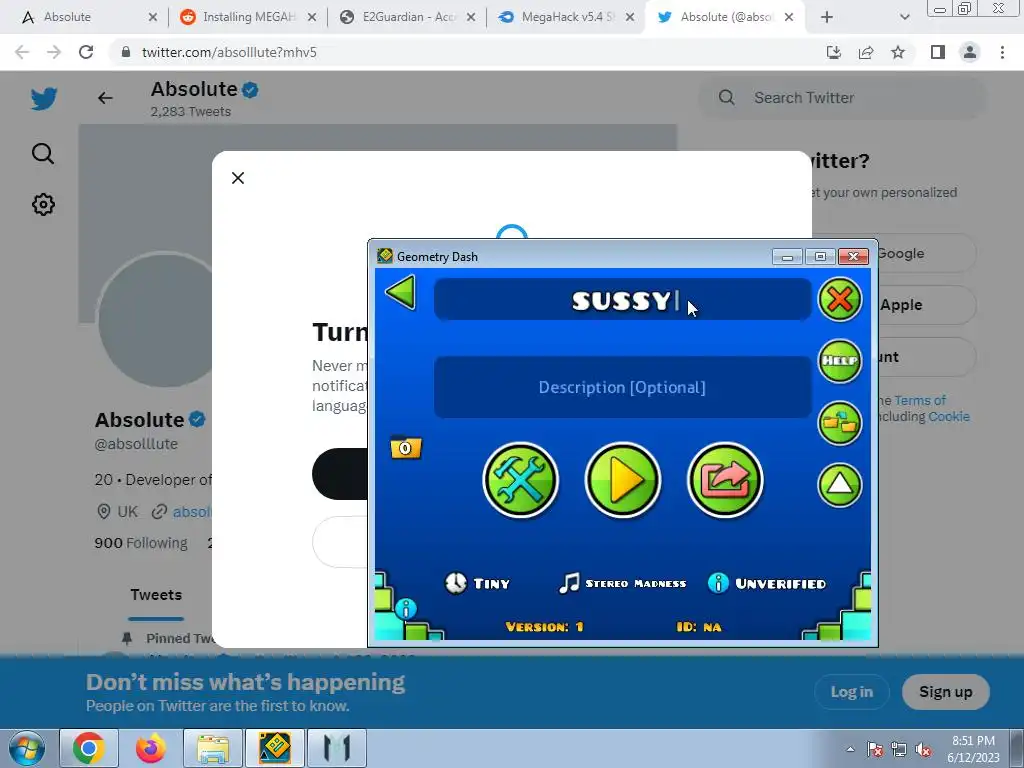Viewport: 1024px width, 768px height.
Task: Open a new browser tab
Action: (x=827, y=17)
